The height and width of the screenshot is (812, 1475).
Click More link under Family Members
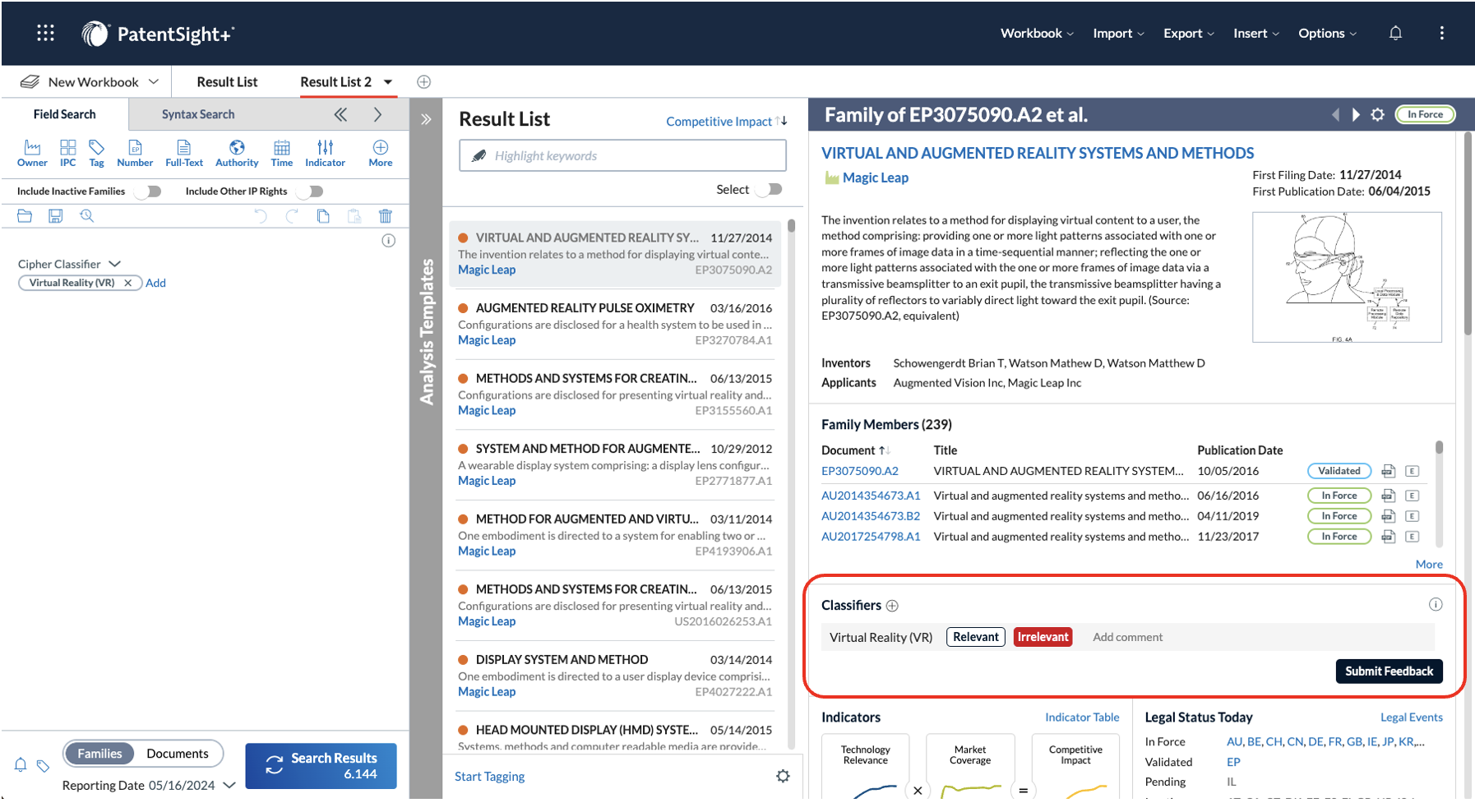(x=1429, y=564)
